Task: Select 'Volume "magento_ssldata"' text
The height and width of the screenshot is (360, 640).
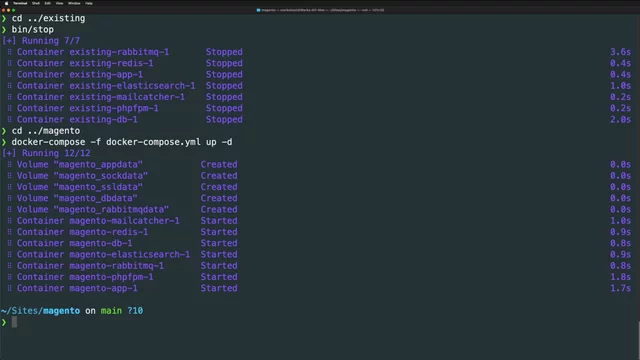Action: (x=80, y=187)
